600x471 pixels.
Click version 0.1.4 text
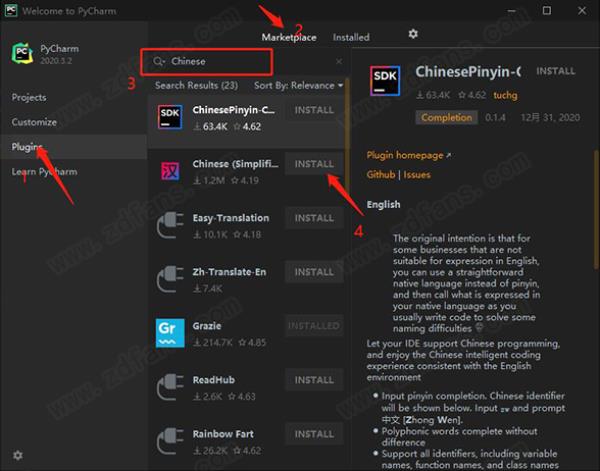495,117
